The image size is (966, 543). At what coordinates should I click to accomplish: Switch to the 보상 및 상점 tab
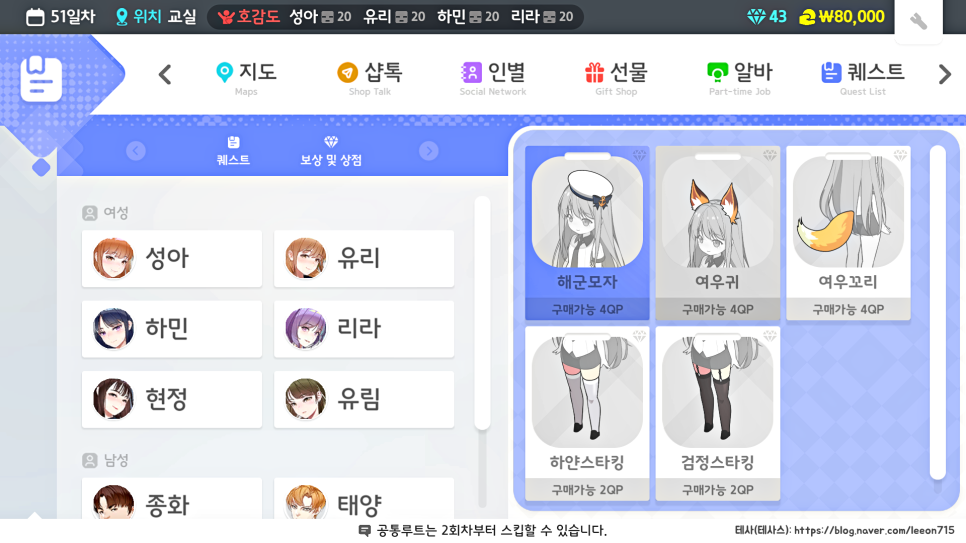point(331,151)
